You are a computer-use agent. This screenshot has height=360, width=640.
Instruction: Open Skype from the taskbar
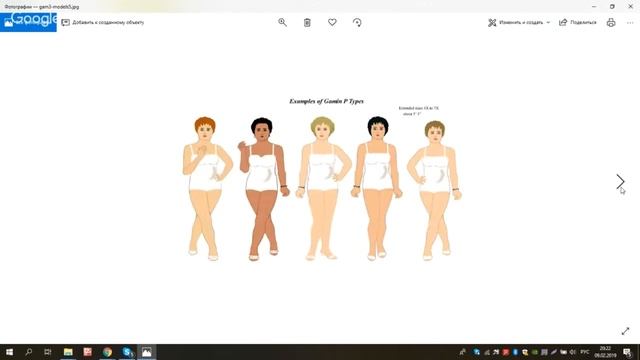pyautogui.click(x=127, y=352)
